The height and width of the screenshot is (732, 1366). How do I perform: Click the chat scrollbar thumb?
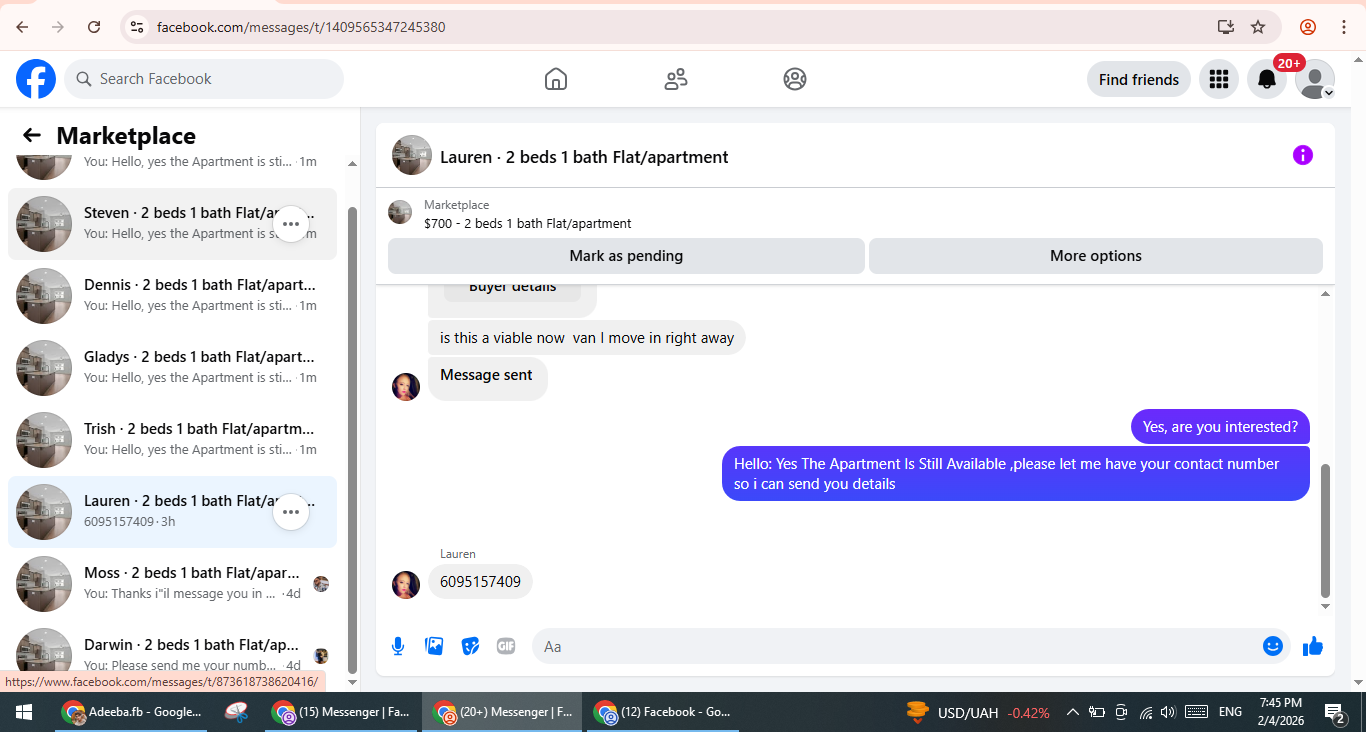click(x=1326, y=530)
